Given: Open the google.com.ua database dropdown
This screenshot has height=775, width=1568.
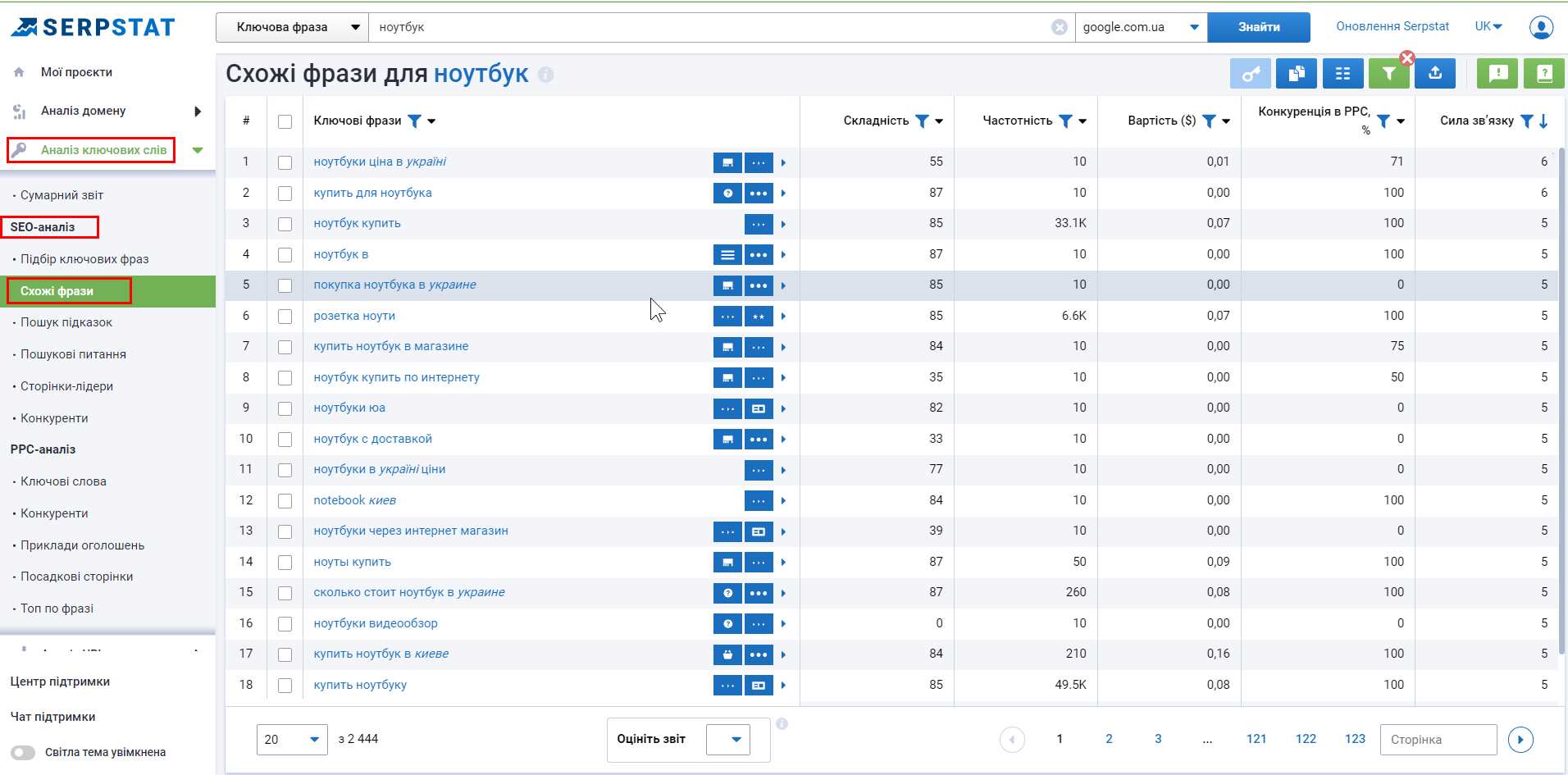Looking at the screenshot, I should pyautogui.click(x=1141, y=27).
